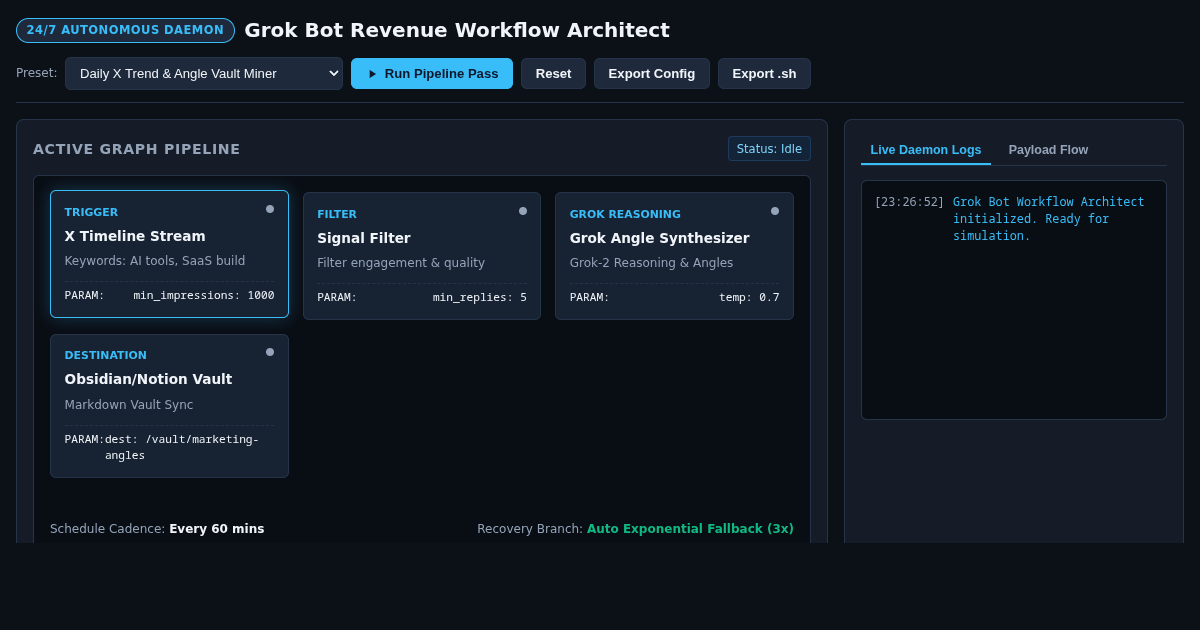The image size is (1200, 630).
Task: Click the status dot on Filter node
Action: click(x=523, y=211)
